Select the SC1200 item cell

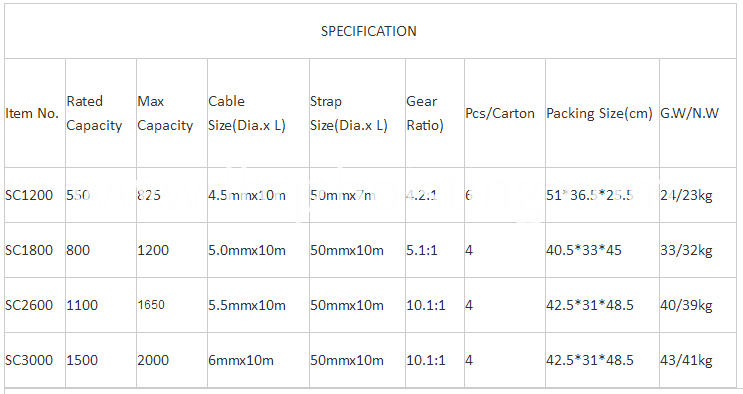click(x=29, y=195)
